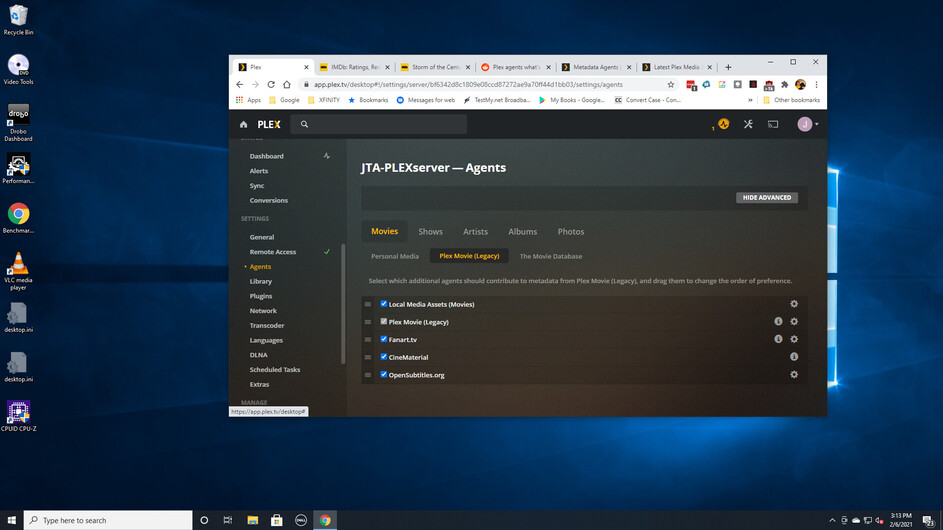Open settings gear for Plex Movie (Legacy)

794,321
